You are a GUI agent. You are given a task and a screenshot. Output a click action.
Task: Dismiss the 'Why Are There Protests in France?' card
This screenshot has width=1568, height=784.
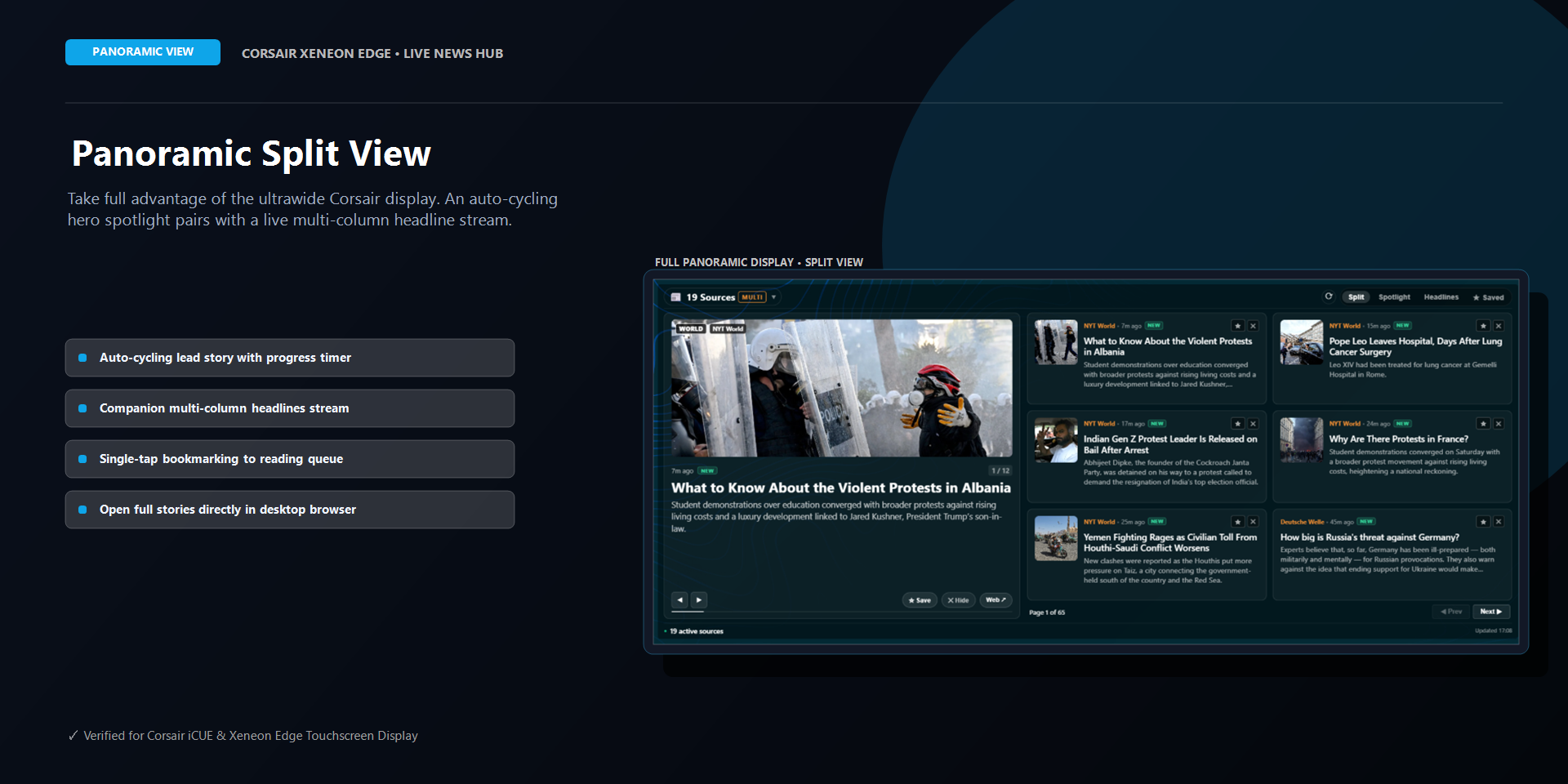[x=1499, y=424]
